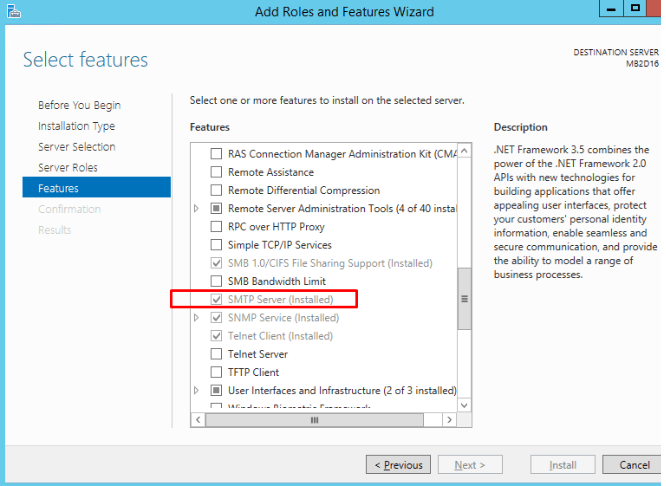Tick the Remote Assistance checkbox
This screenshot has width=666, height=486.
click(215, 172)
